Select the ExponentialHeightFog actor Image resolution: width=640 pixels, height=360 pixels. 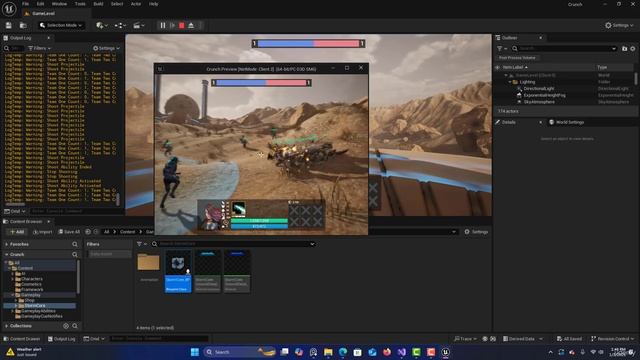click(x=544, y=95)
